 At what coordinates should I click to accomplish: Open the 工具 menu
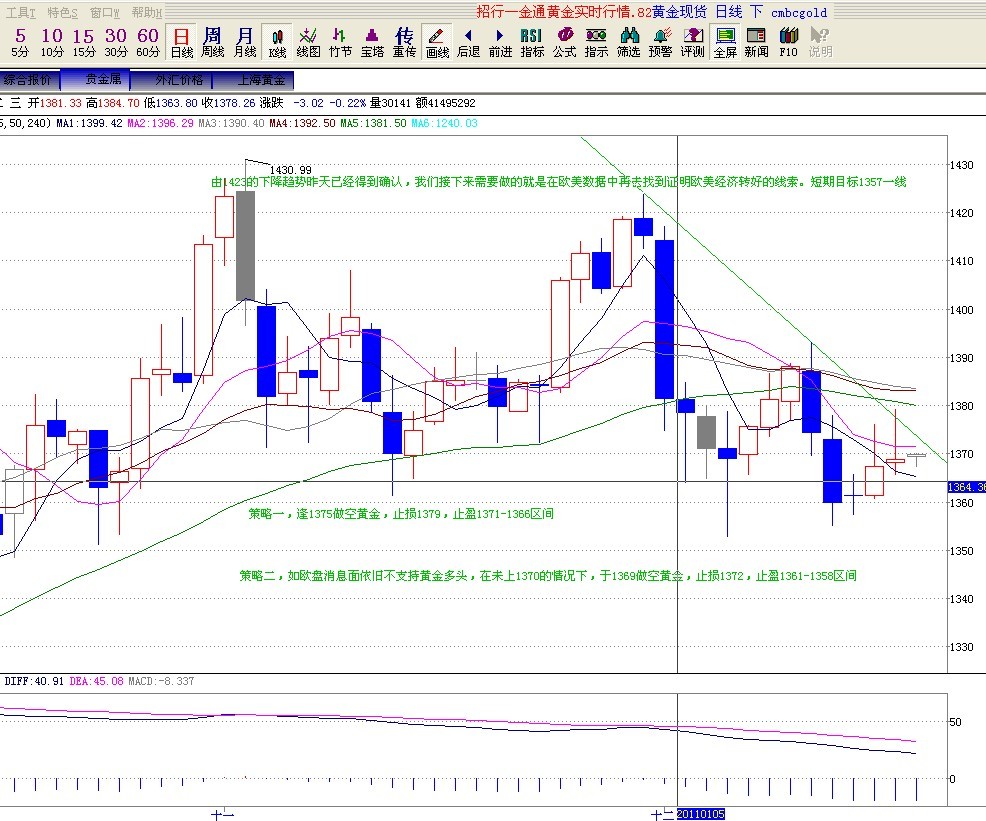tap(21, 13)
